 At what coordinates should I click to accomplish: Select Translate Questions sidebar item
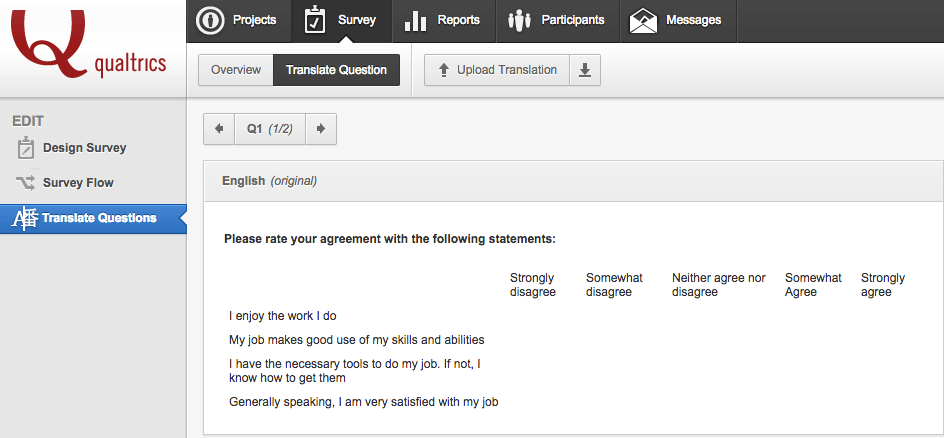point(93,218)
